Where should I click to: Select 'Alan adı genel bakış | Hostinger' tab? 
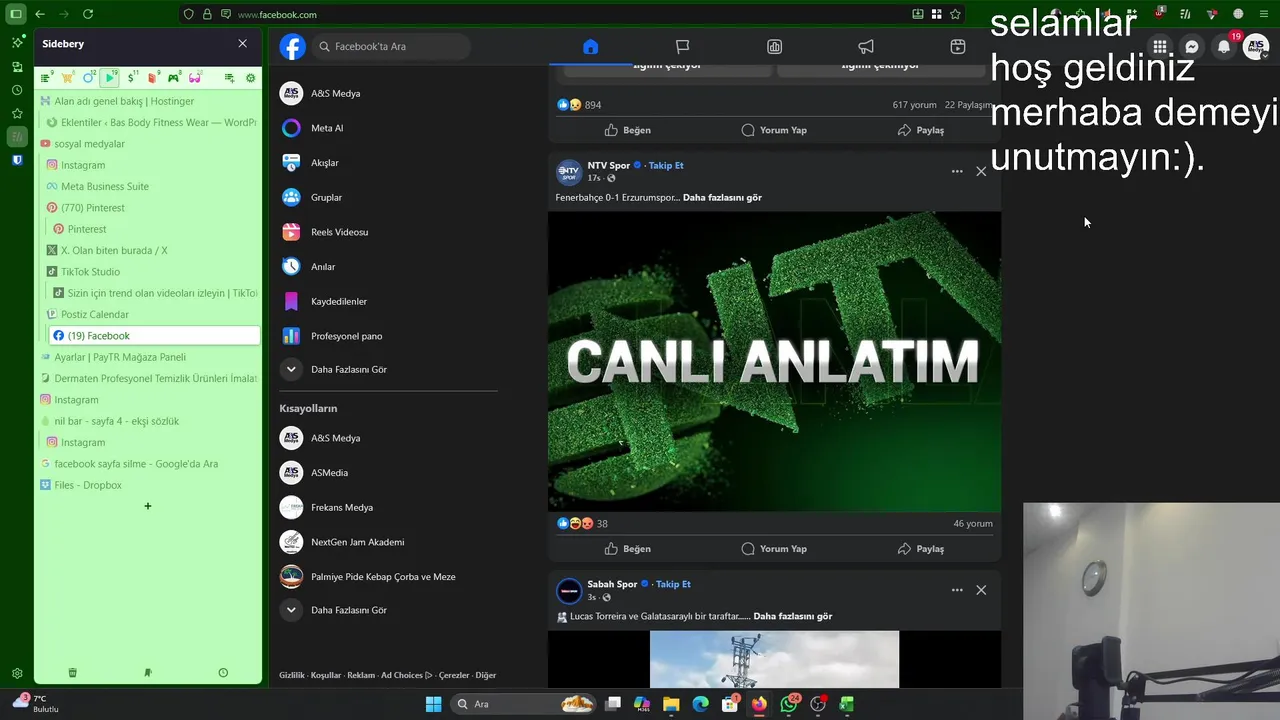click(x=148, y=101)
